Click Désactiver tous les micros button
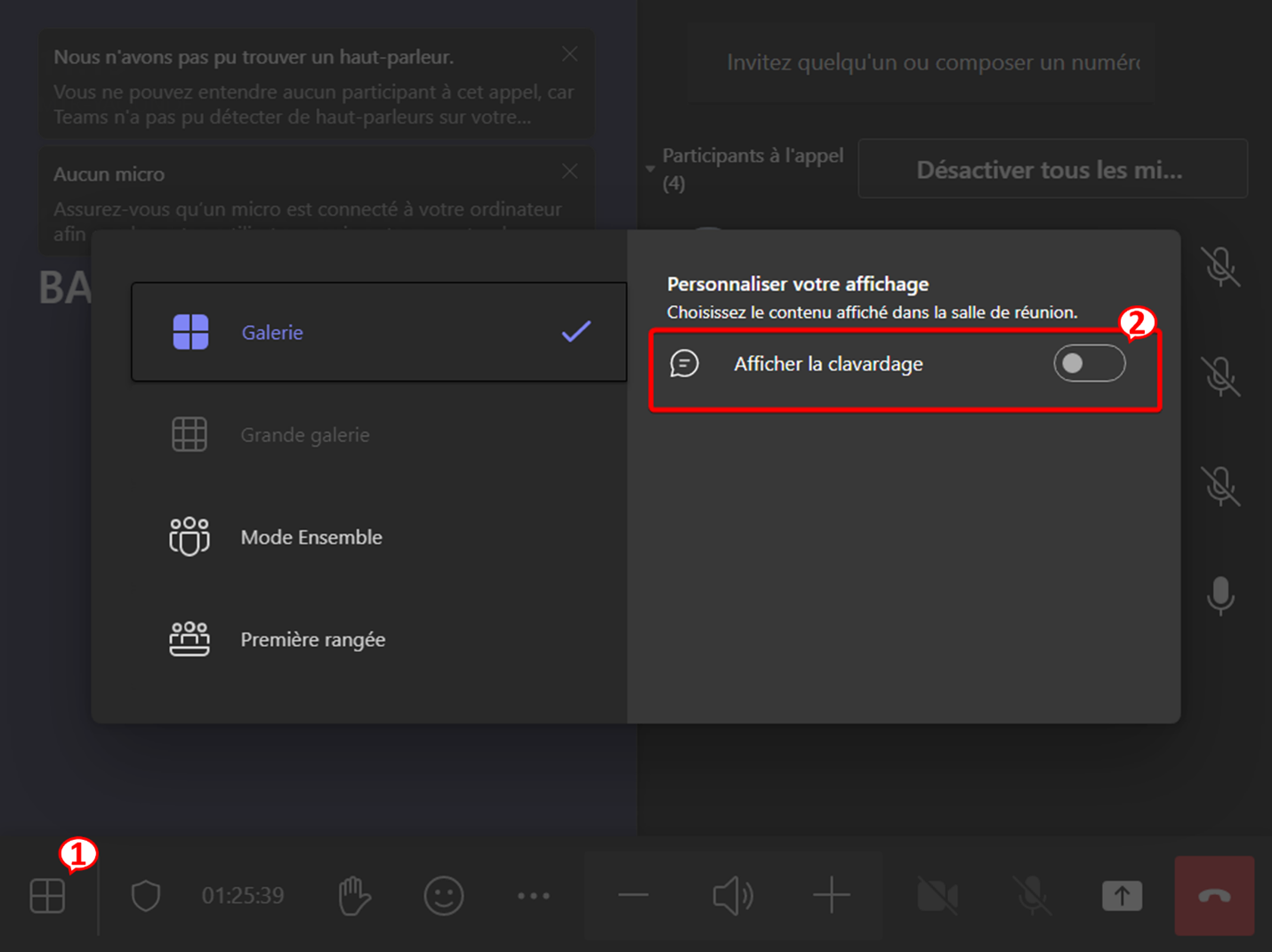 1052,169
